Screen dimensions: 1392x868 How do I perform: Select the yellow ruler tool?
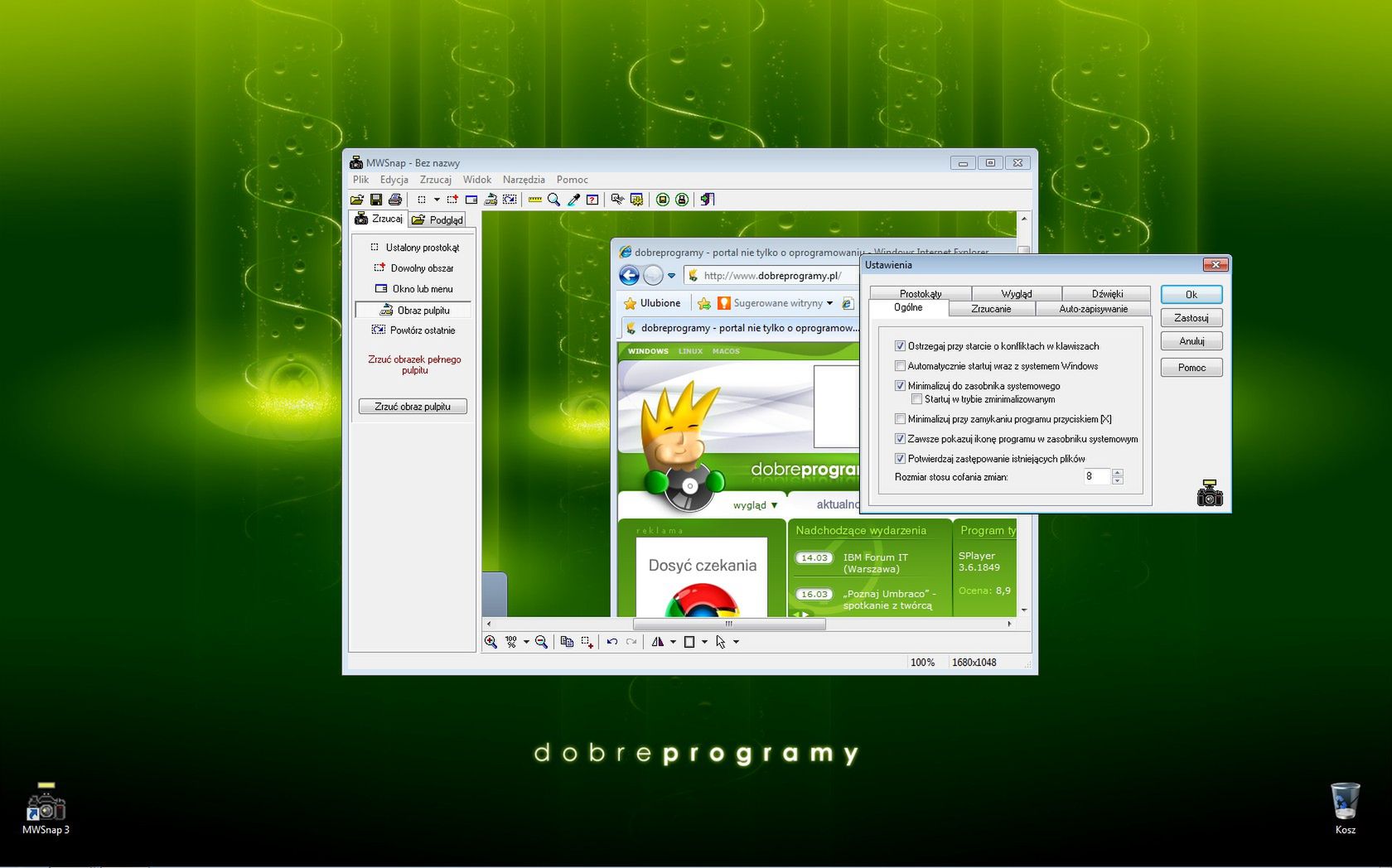pos(535,200)
